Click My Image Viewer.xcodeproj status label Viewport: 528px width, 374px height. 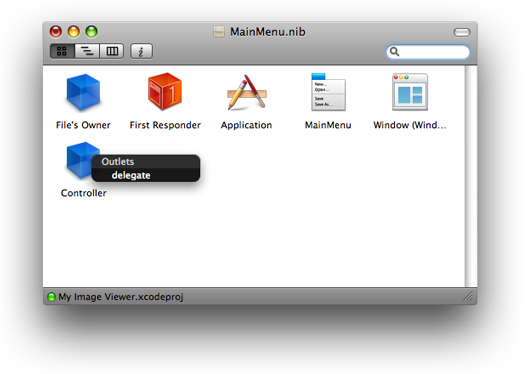coord(121,297)
